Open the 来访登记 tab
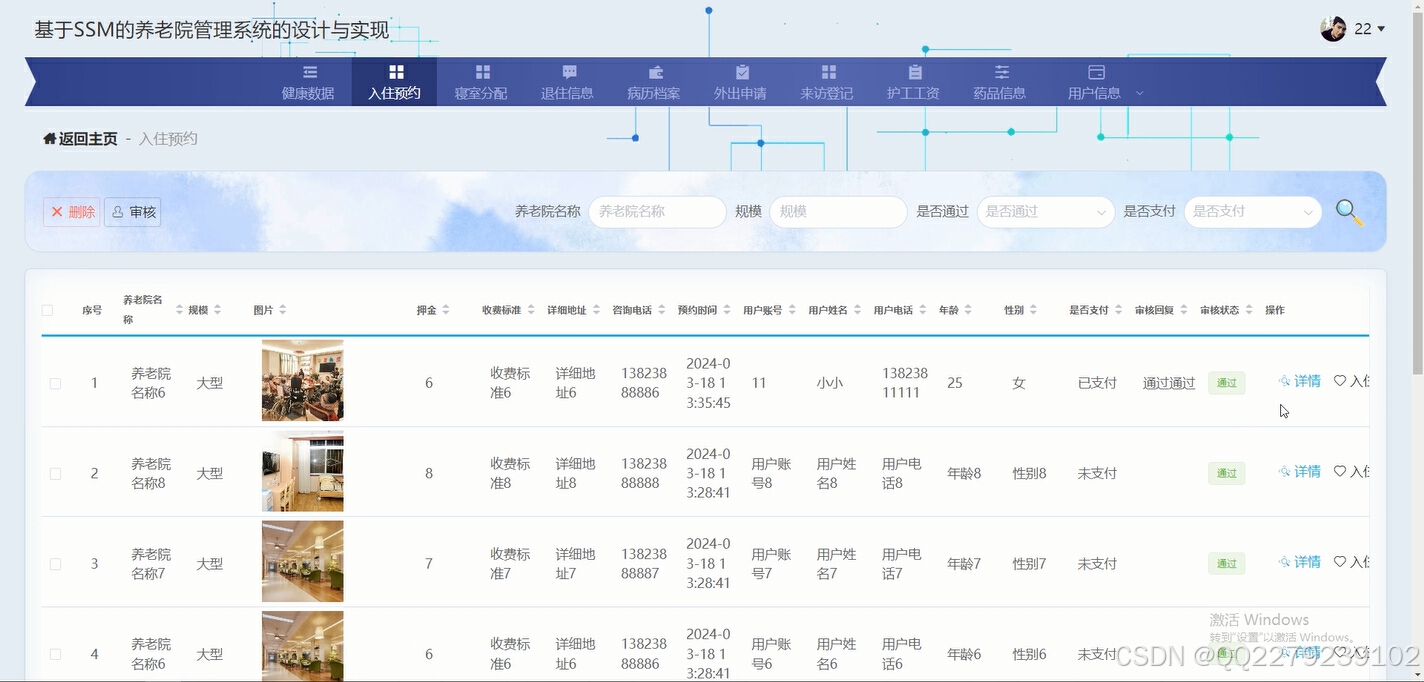Screen dimensions: 1424x682 coord(827,82)
